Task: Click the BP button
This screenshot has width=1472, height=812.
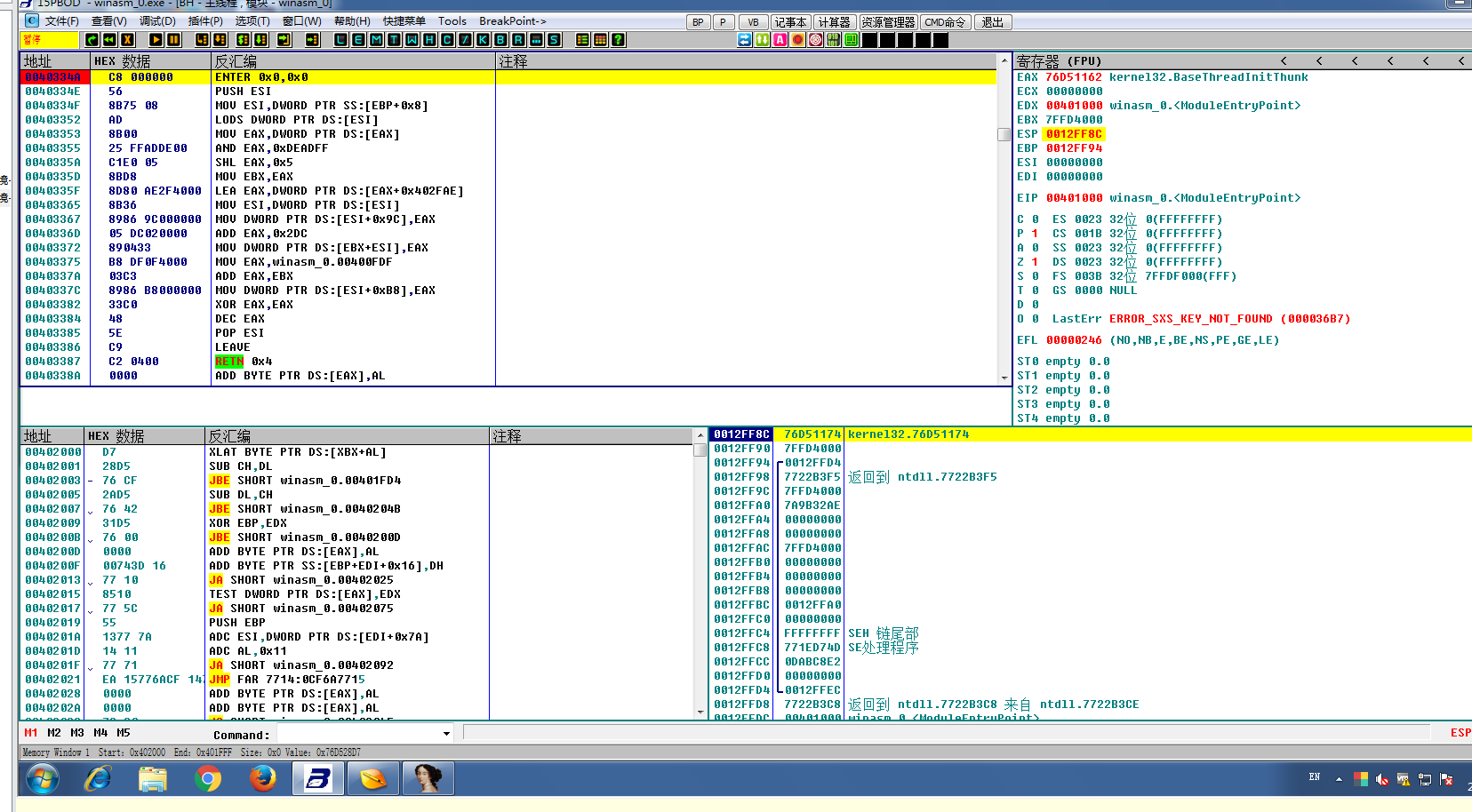Action: point(698,22)
